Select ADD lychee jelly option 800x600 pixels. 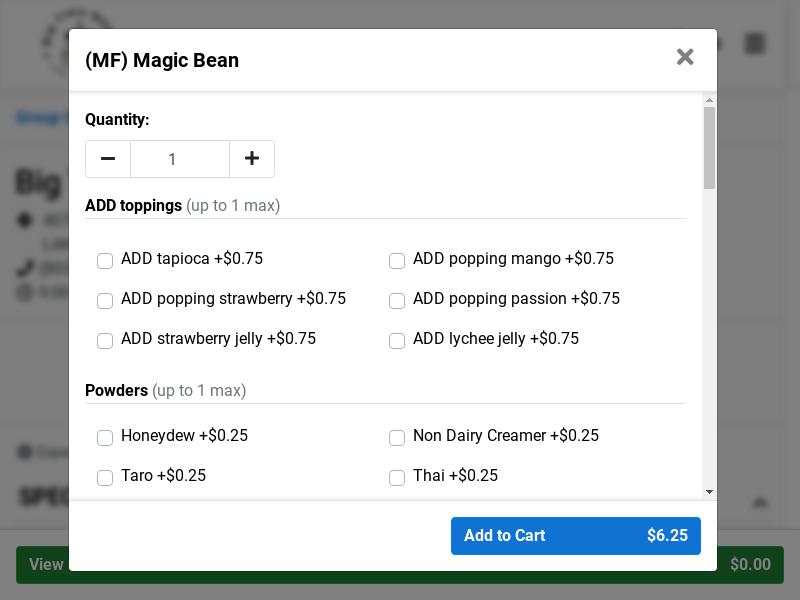pos(397,341)
